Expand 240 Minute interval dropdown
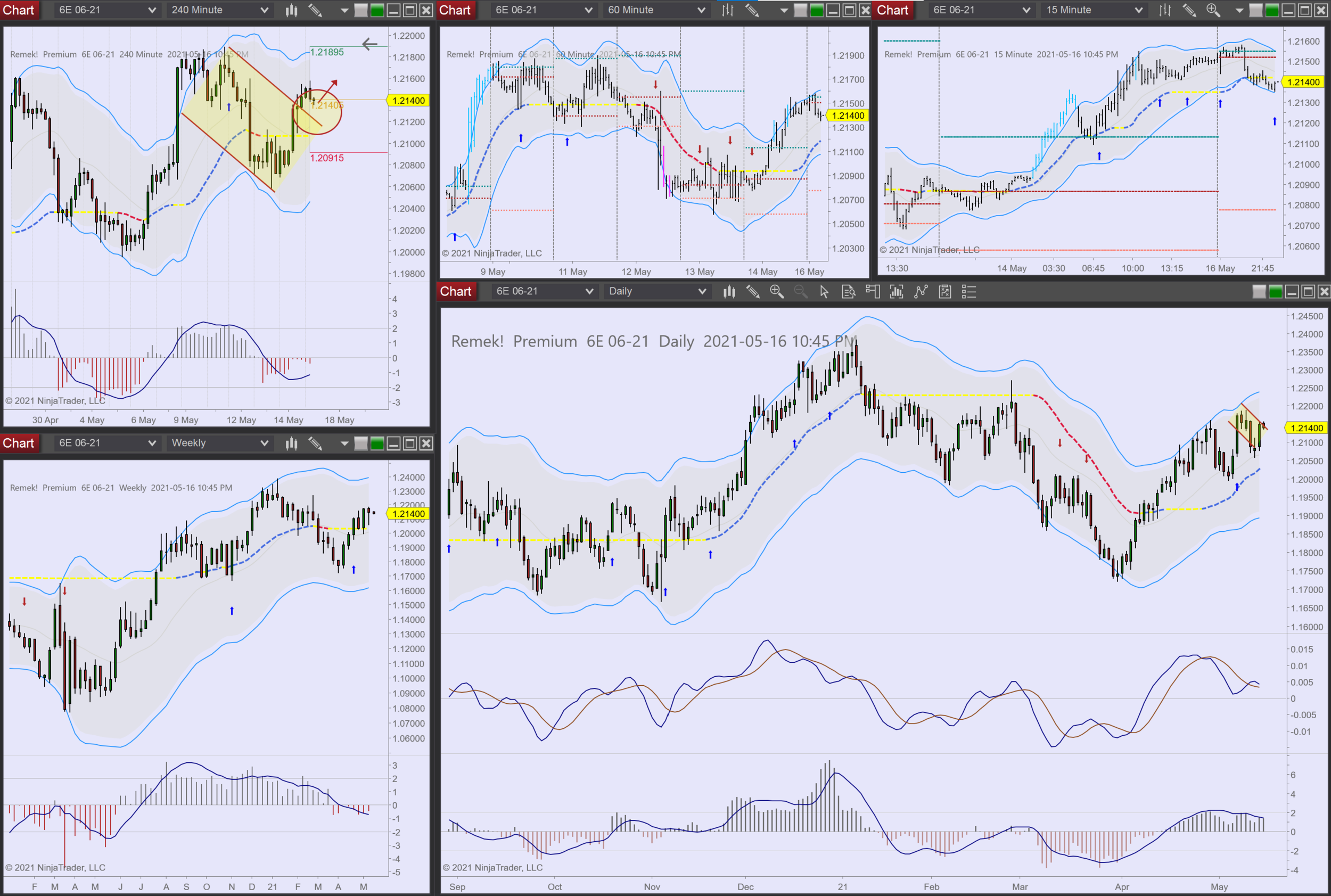 point(264,10)
